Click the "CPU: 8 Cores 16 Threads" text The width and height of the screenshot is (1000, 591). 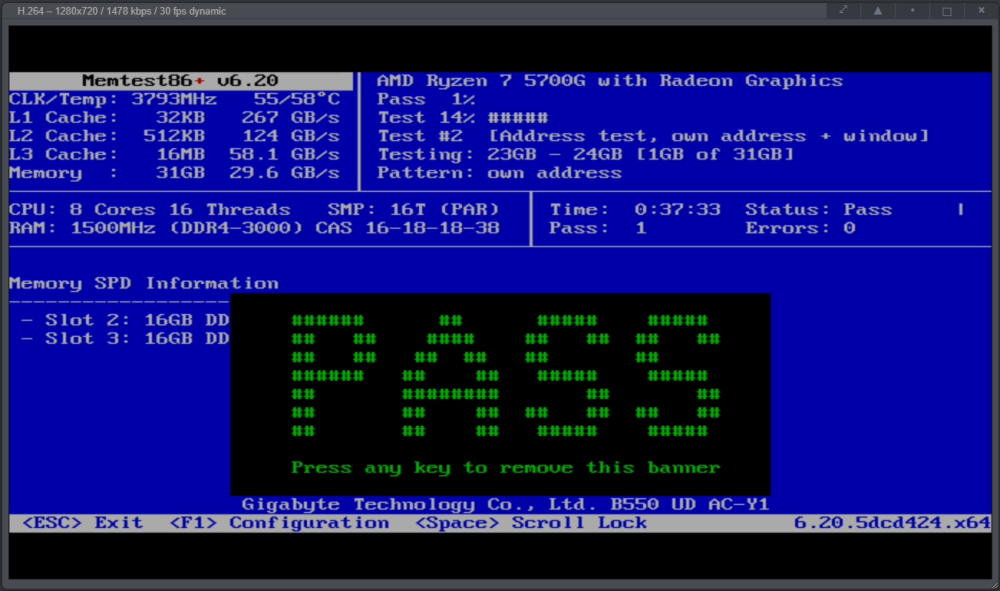tap(150, 210)
